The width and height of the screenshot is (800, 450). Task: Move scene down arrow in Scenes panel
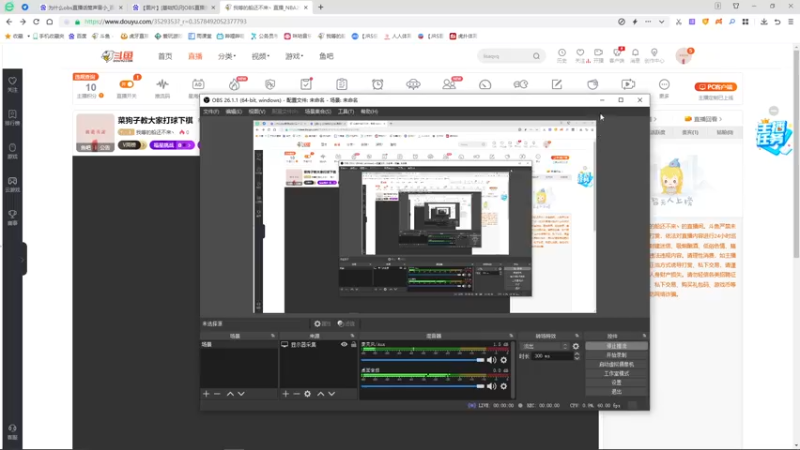(241, 394)
